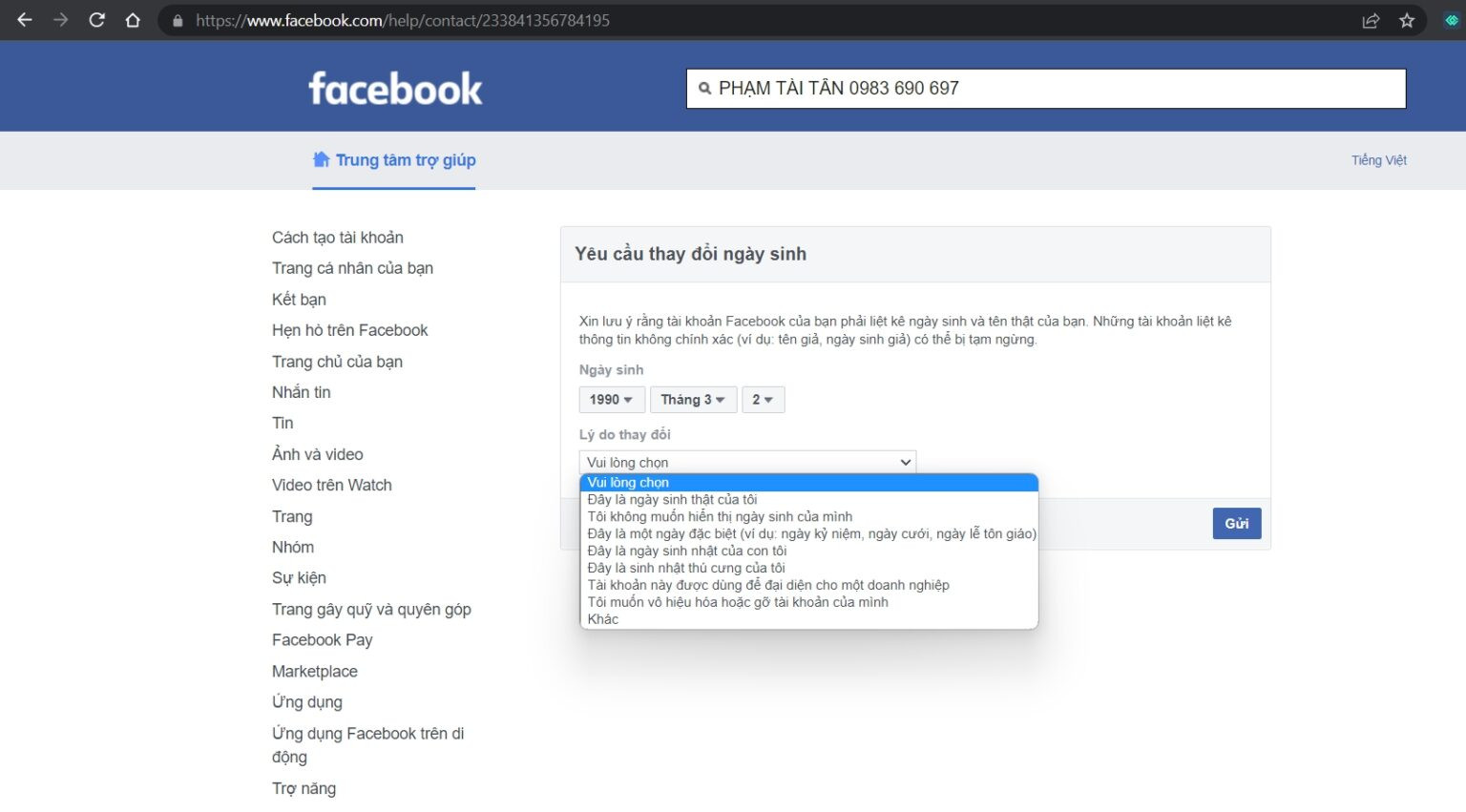Open Hẹn hò trên Facebook topic
This screenshot has height=812, width=1466.
click(349, 330)
